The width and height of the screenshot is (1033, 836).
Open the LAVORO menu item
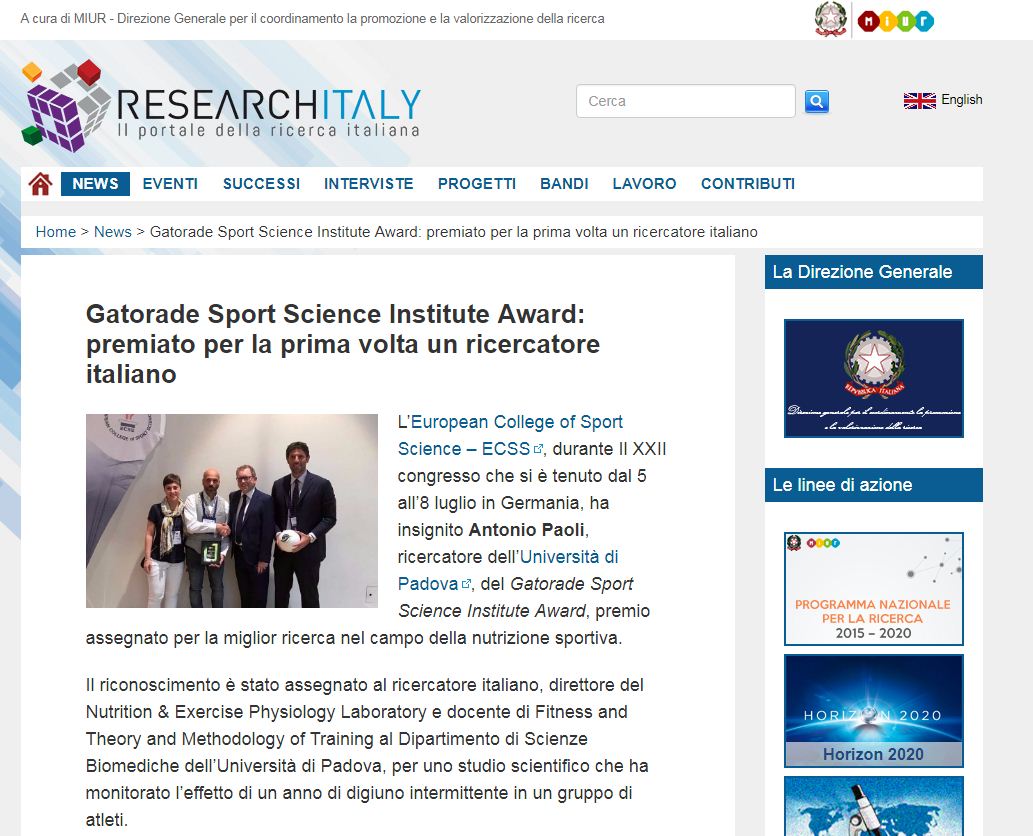[644, 184]
